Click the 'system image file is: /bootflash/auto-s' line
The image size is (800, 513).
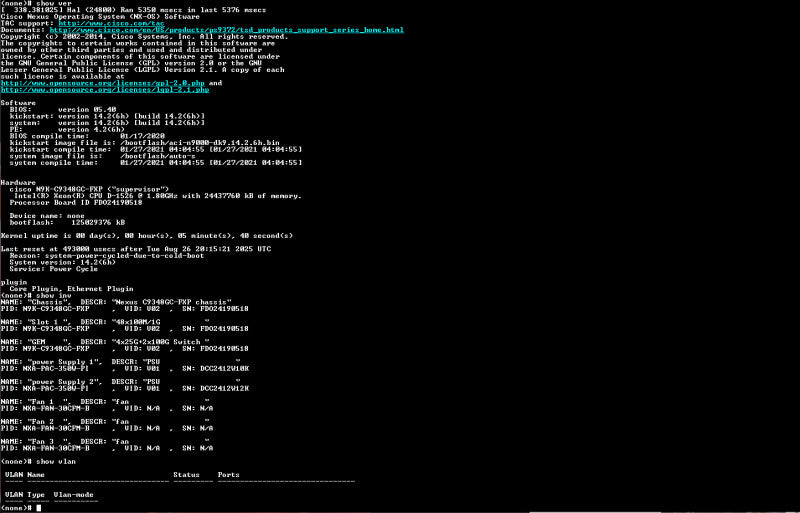[103, 156]
